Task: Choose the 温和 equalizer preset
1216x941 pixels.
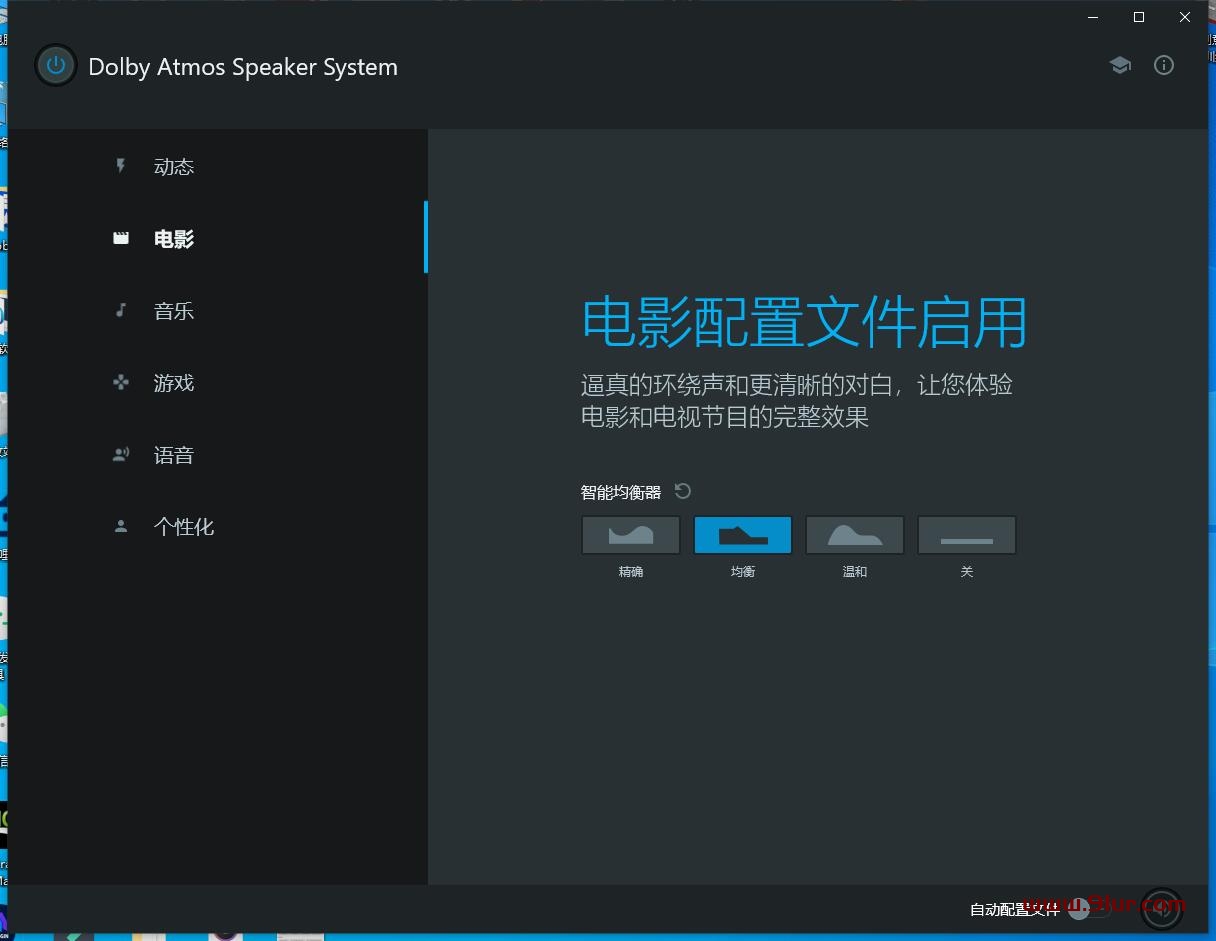Action: [x=855, y=535]
